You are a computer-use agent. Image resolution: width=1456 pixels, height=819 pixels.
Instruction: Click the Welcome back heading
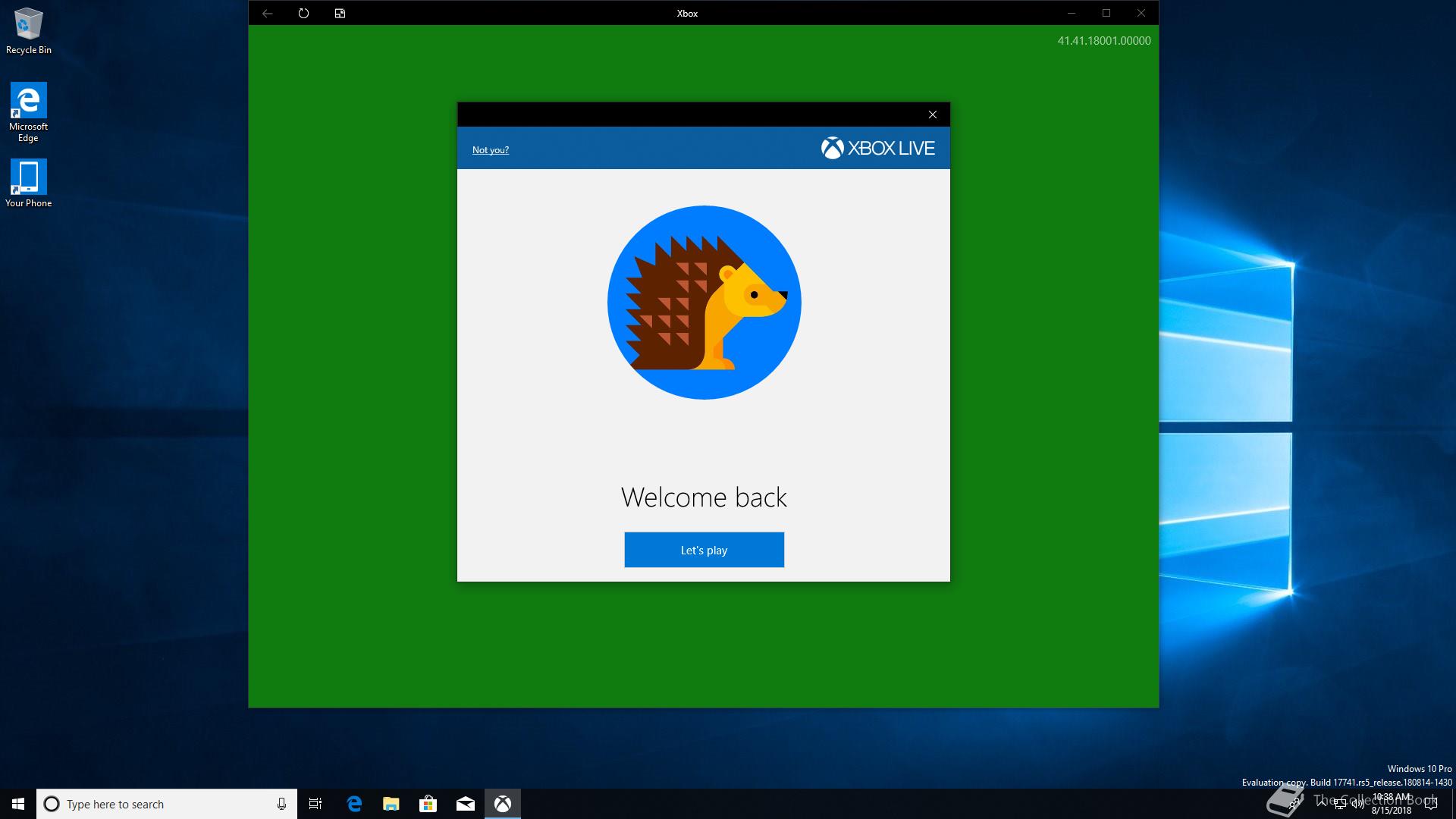coord(704,497)
